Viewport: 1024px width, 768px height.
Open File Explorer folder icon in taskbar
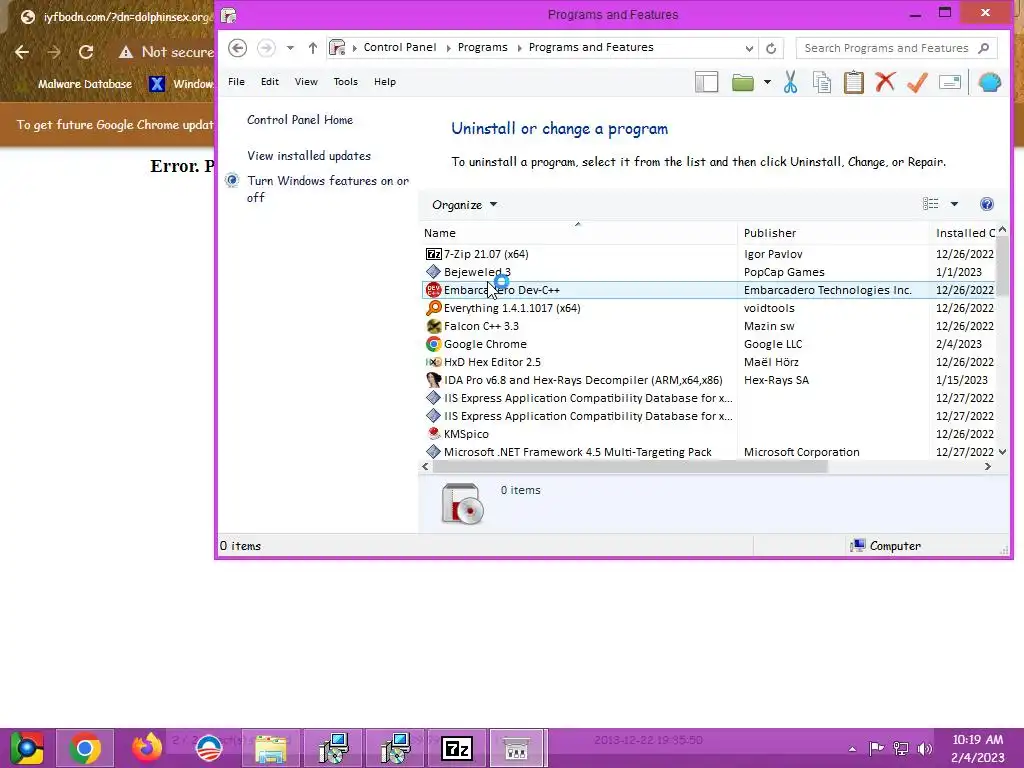click(x=270, y=748)
